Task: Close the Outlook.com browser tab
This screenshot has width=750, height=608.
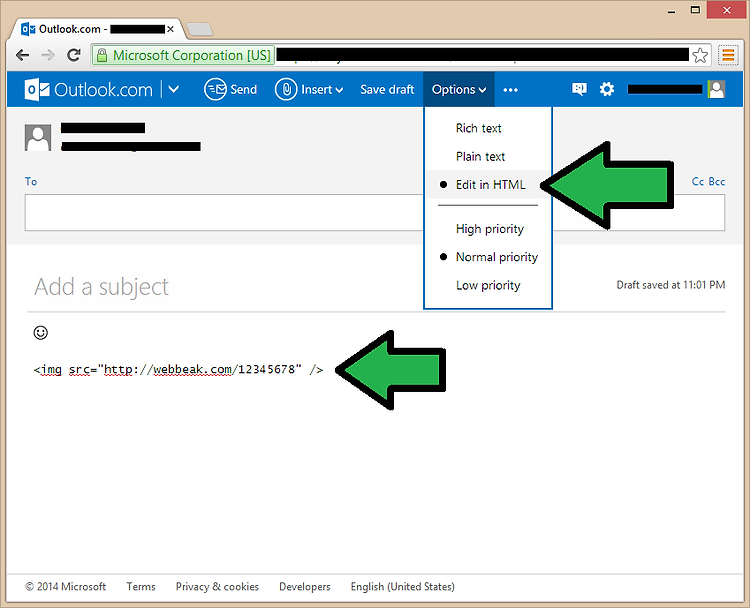Action: (170, 29)
